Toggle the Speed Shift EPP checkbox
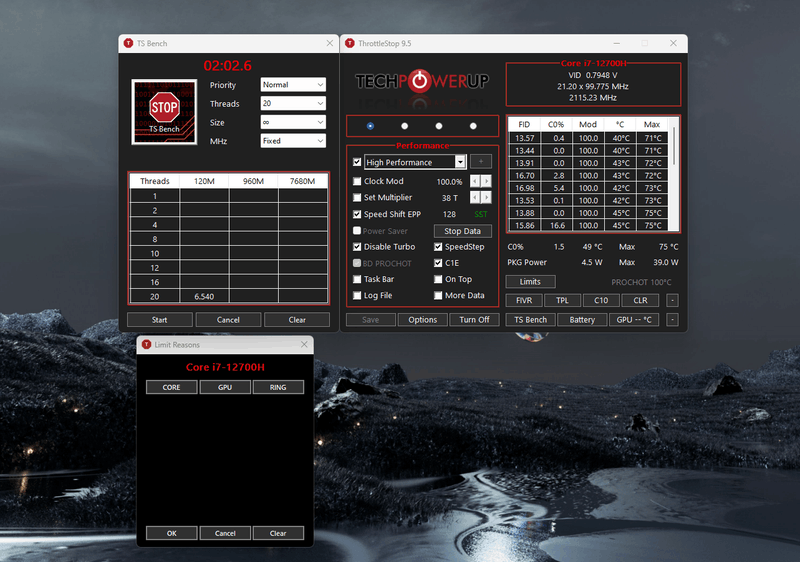This screenshot has width=800, height=562. click(357, 214)
